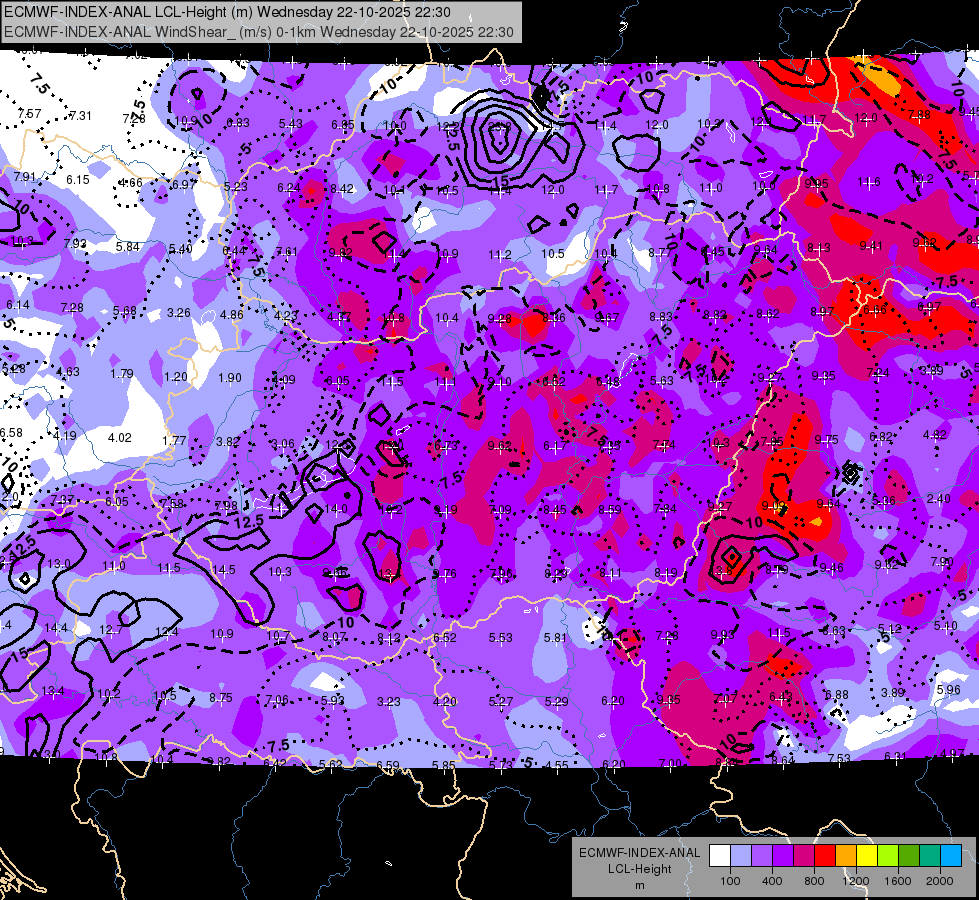Viewport: 979px width, 900px height.
Task: Click the 400 legend scale label
Action: click(772, 881)
